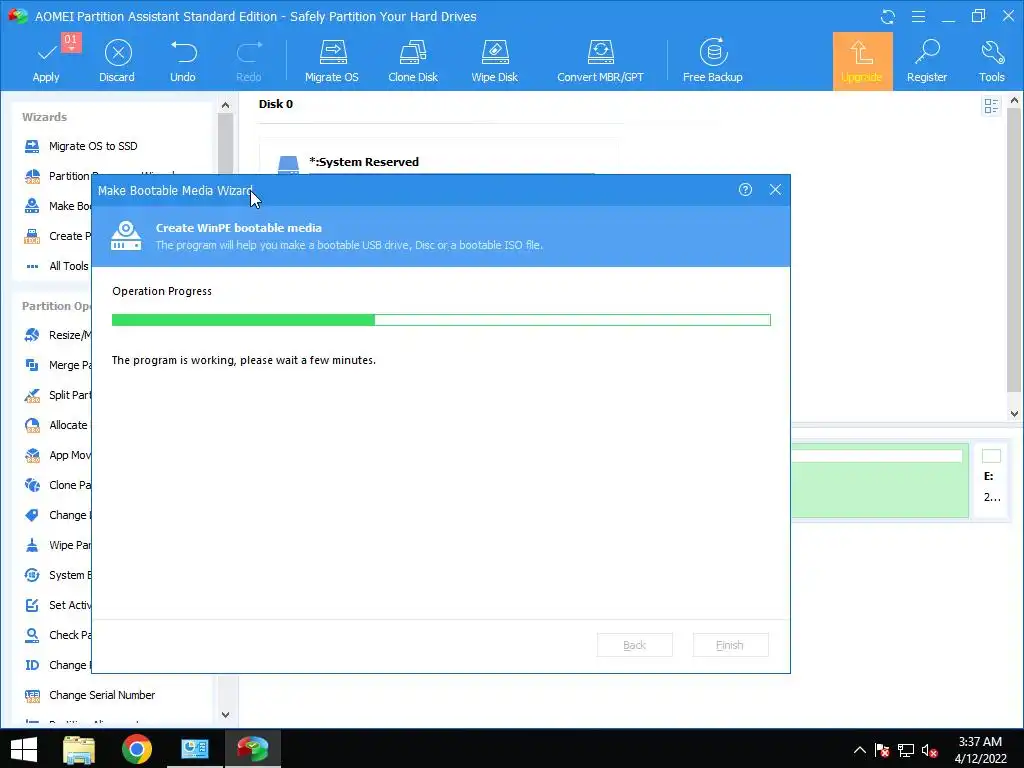Image resolution: width=1024 pixels, height=768 pixels.
Task: Open the Wipe Disk tool
Action: (x=494, y=61)
